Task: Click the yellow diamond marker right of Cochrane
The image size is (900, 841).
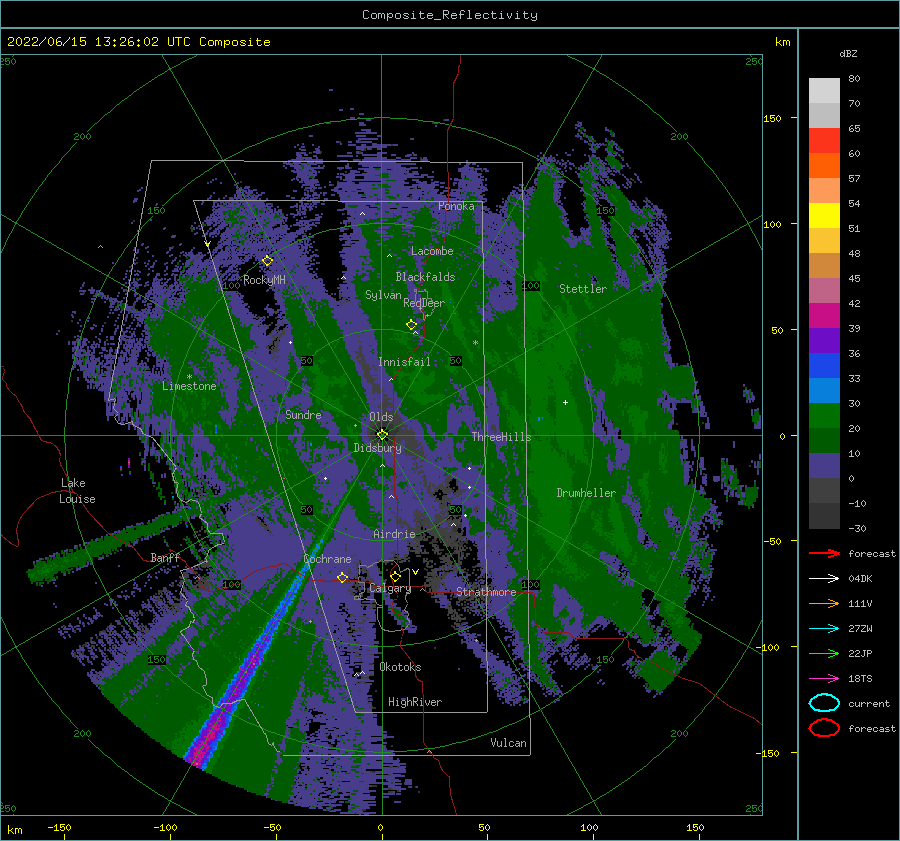Action: [x=342, y=577]
